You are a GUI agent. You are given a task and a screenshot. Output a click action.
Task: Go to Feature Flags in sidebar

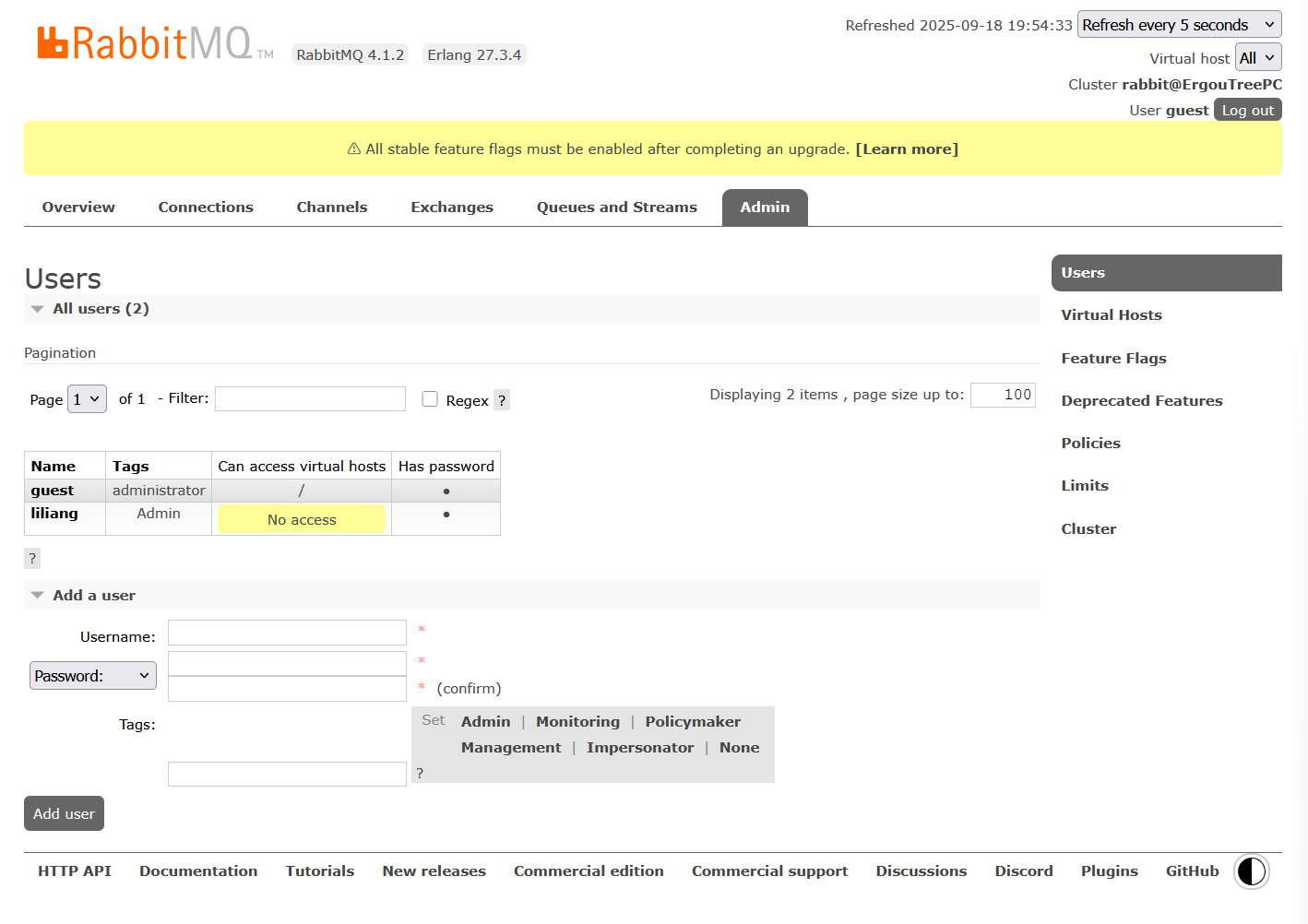1113,359
